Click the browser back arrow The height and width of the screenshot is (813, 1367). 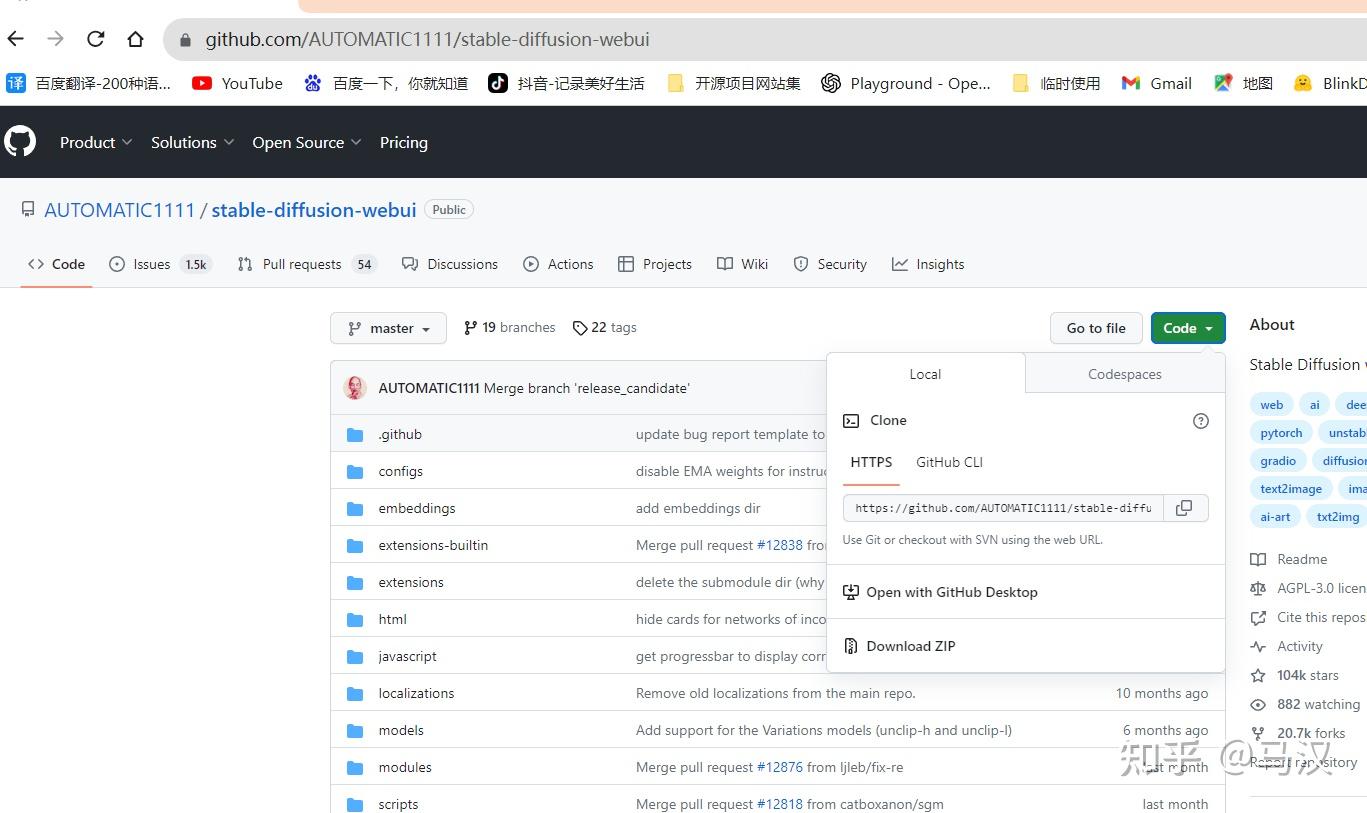[16, 39]
